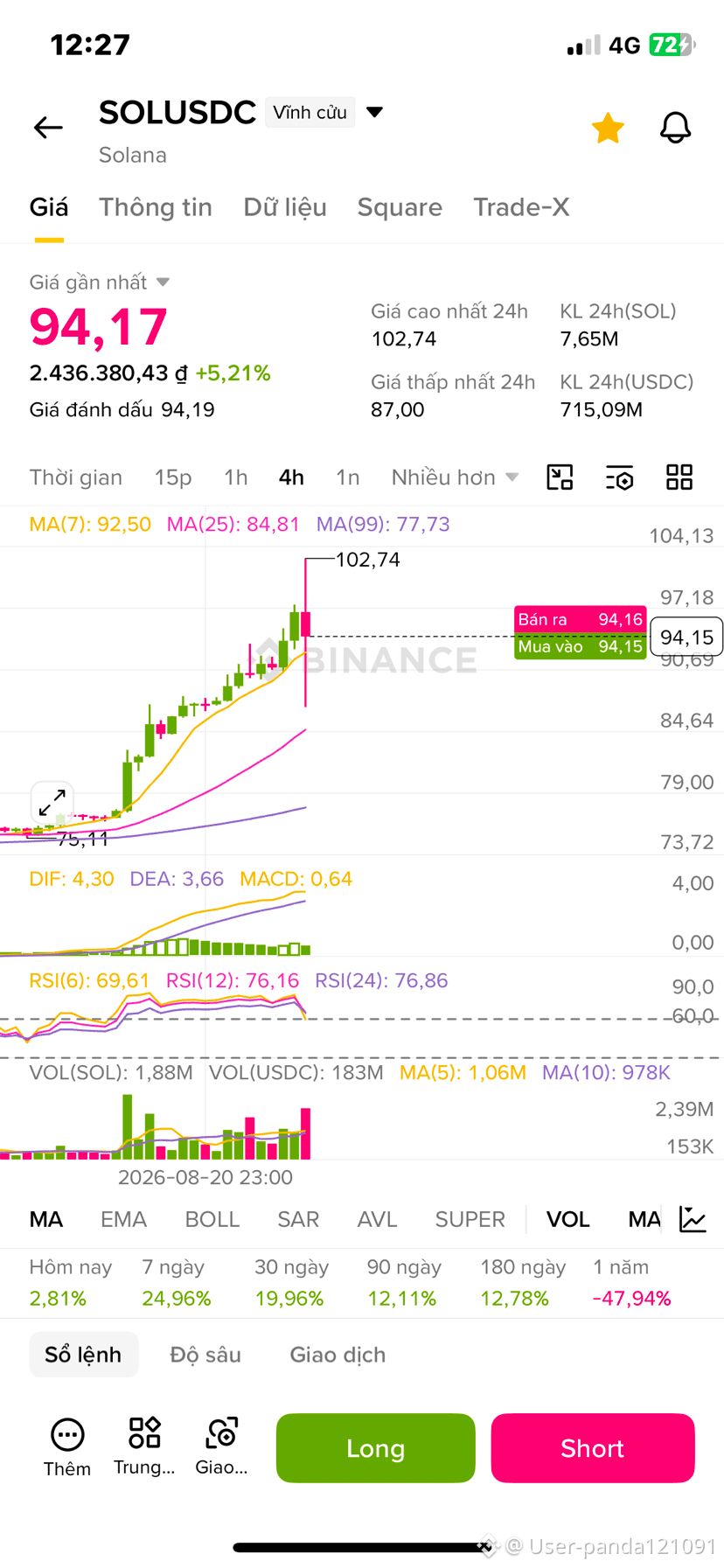
Task: Switch to the Giao dịch tab
Action: [338, 1355]
